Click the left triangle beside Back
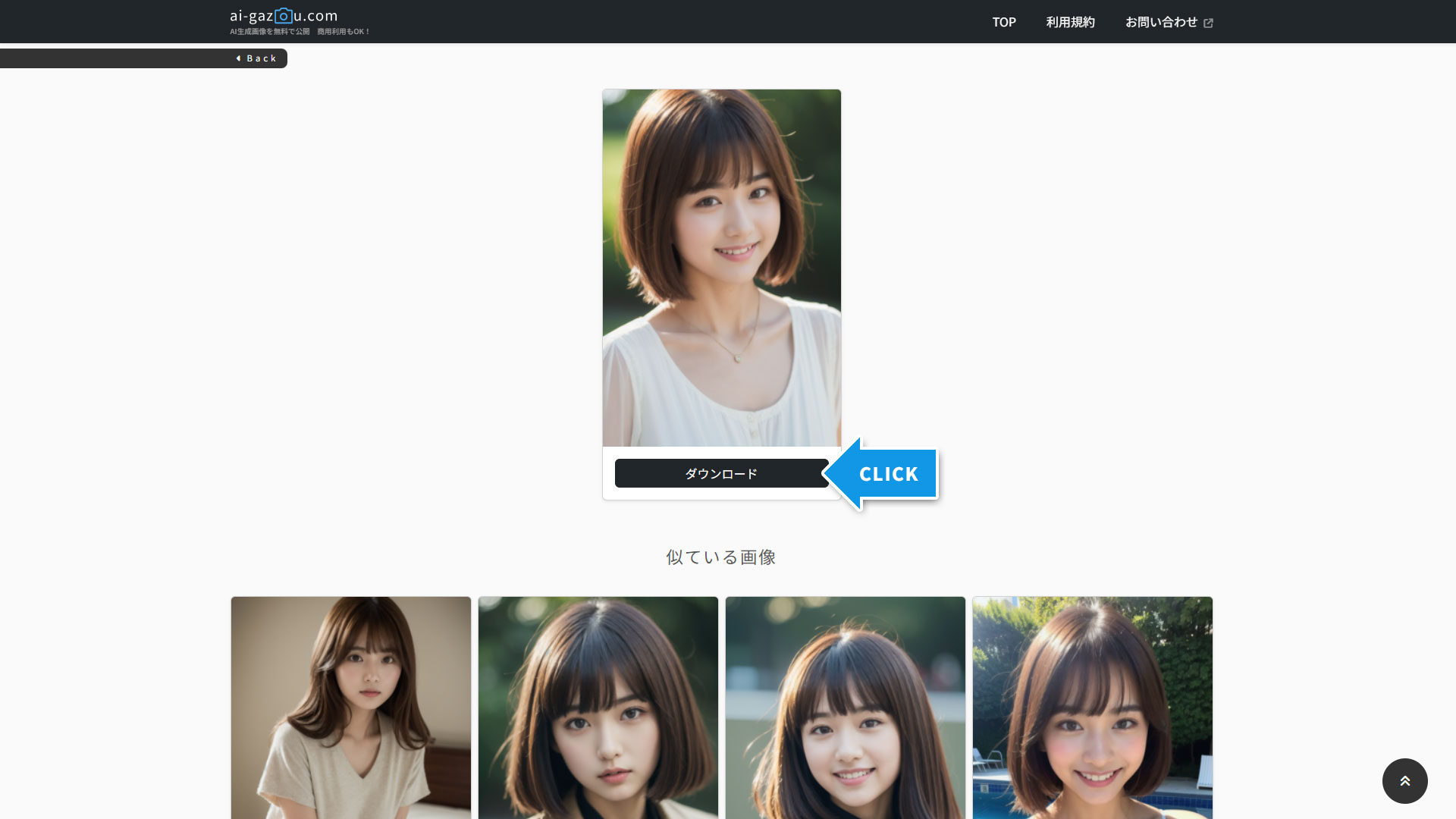Viewport: 1456px width, 819px height. click(x=238, y=58)
